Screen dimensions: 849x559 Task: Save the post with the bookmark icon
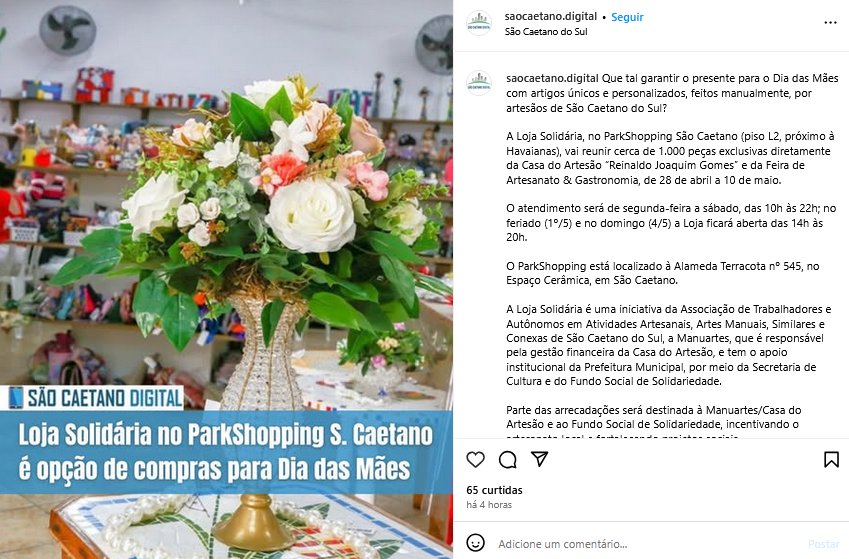[x=831, y=459]
